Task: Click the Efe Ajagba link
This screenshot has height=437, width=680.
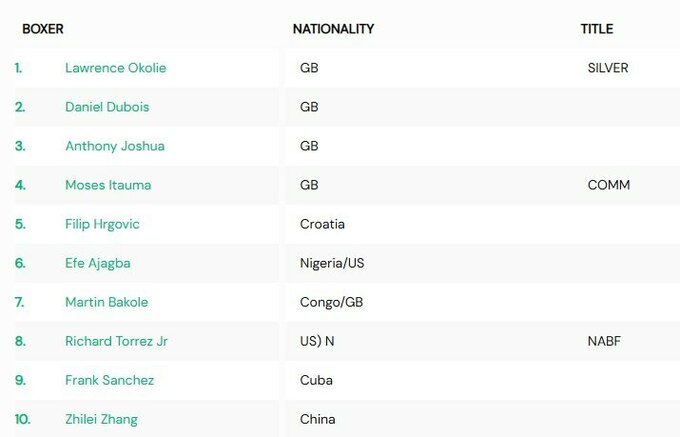Action: [x=97, y=263]
